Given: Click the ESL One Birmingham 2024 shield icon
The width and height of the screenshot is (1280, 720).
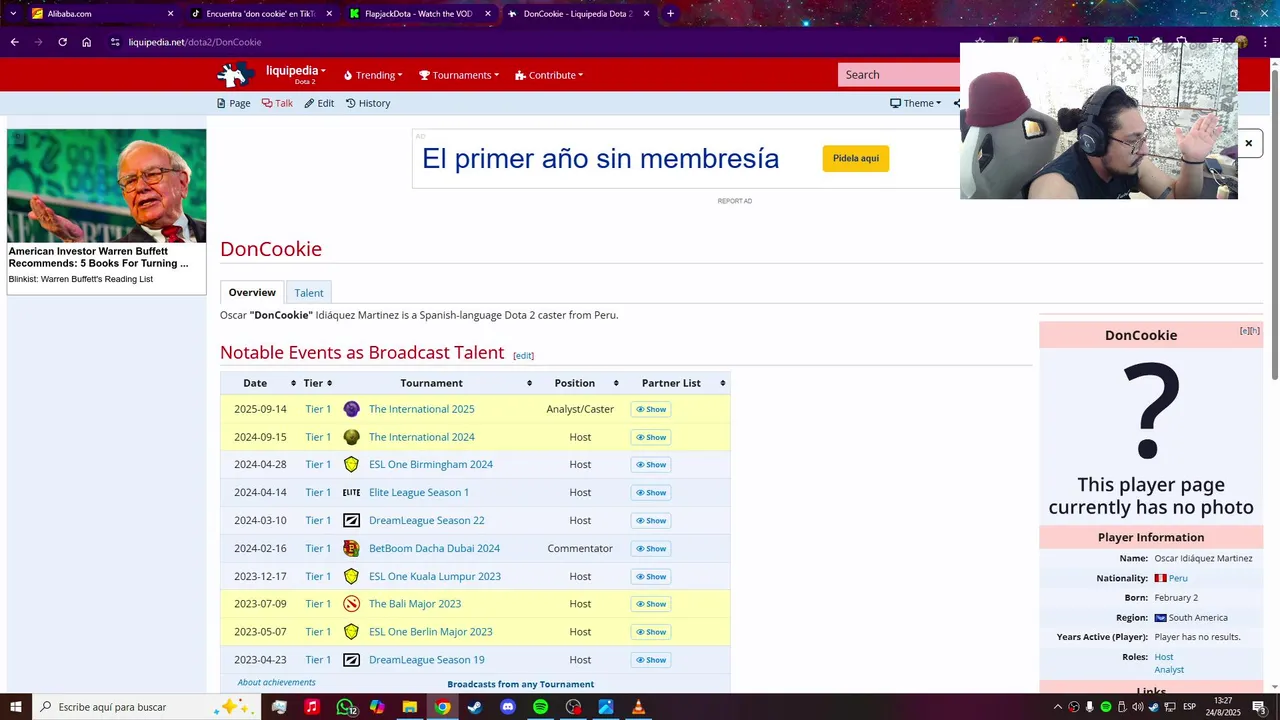Looking at the screenshot, I should (x=351, y=464).
